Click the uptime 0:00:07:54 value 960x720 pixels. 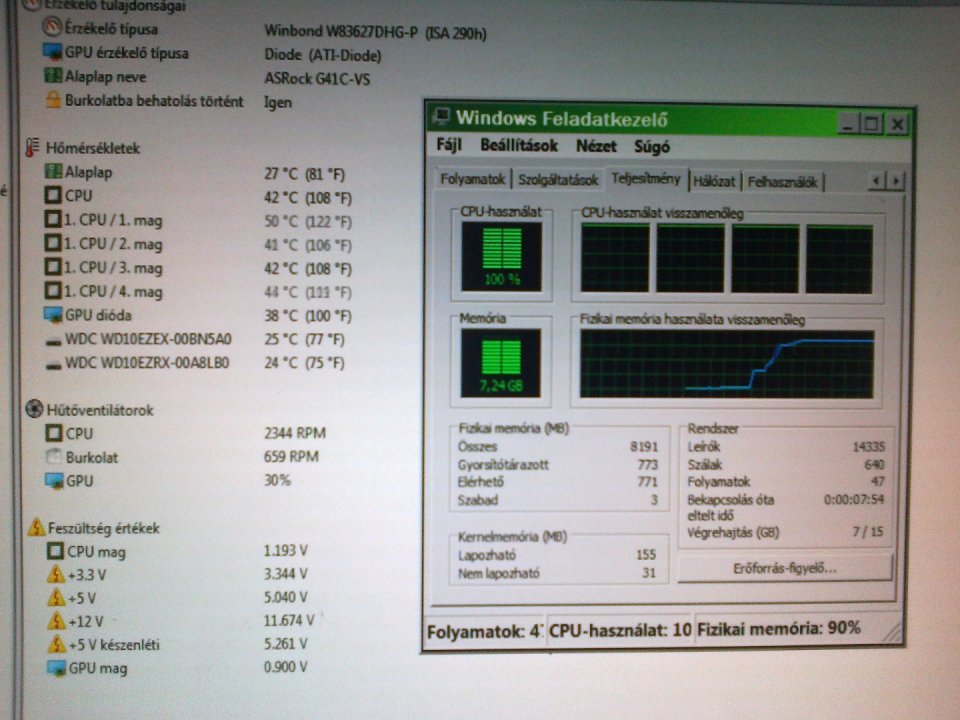coord(854,500)
